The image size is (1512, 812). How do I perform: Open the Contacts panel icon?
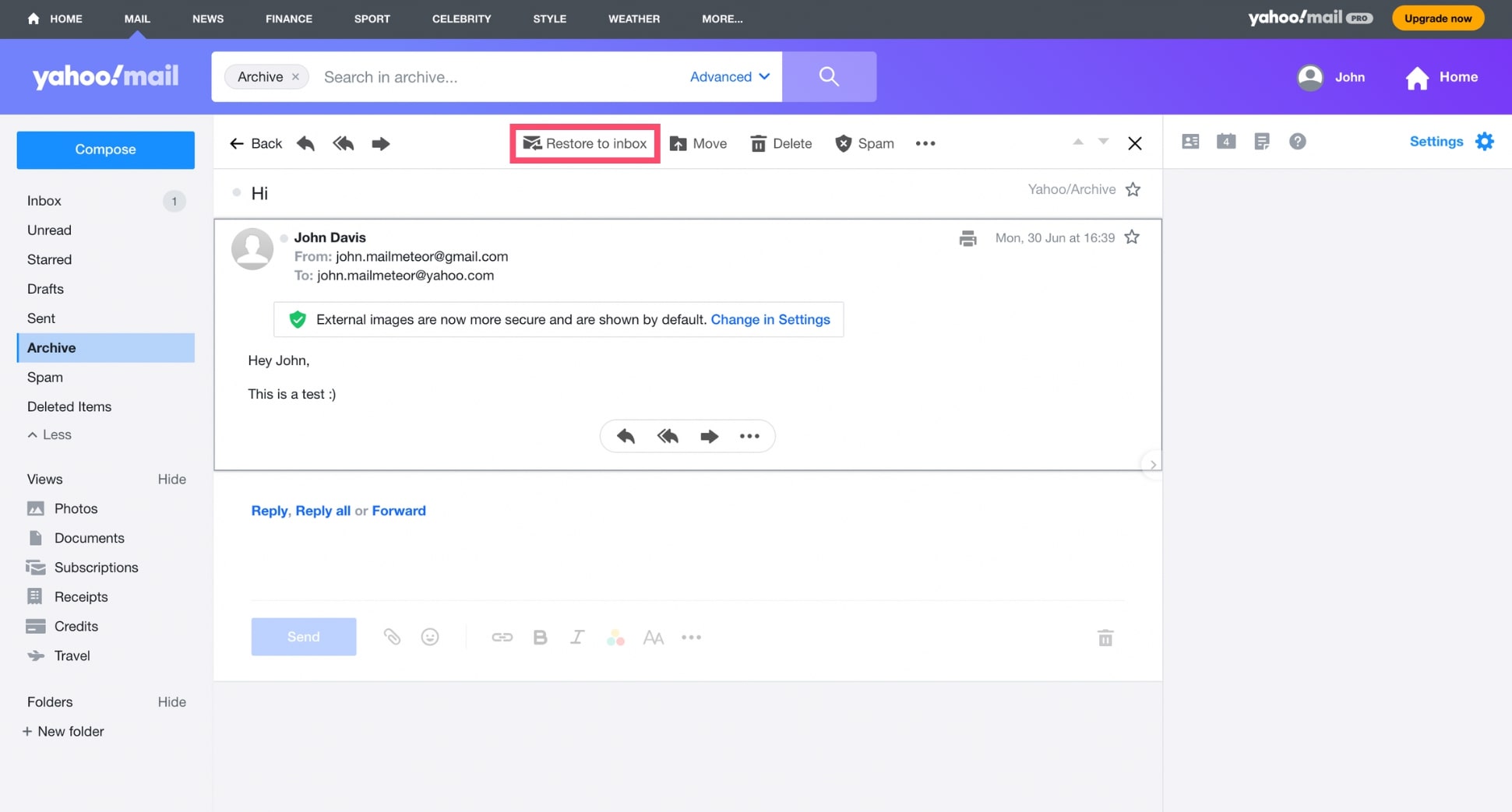tap(1190, 142)
